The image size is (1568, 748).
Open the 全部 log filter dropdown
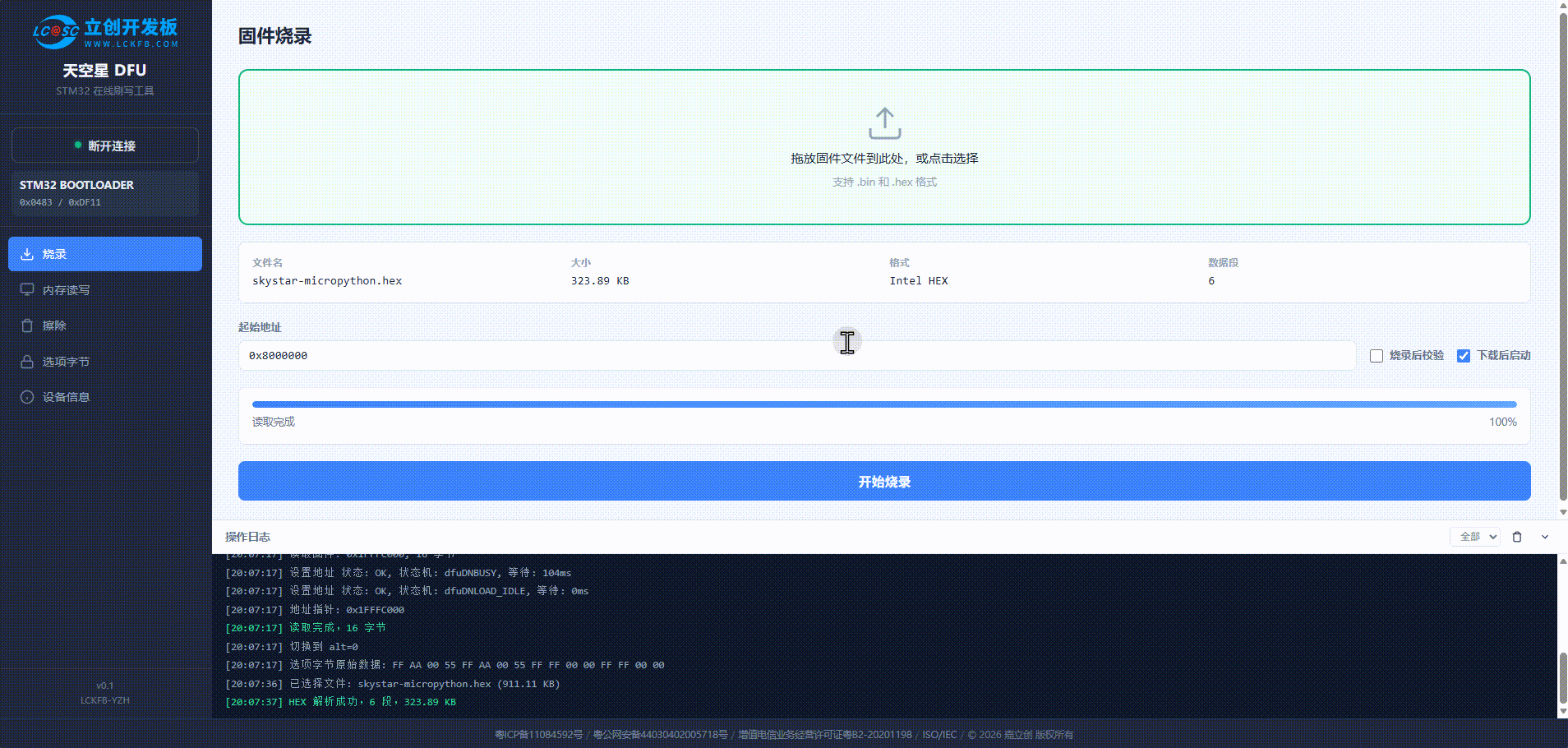tap(1475, 537)
